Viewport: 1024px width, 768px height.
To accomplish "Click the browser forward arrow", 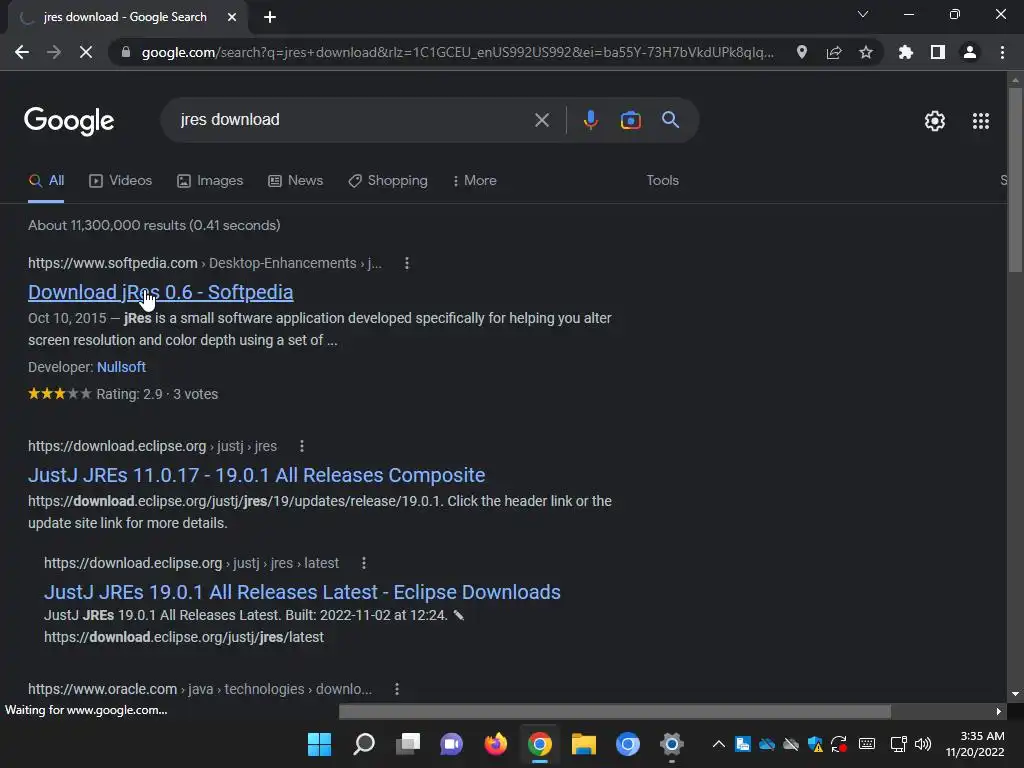I will [54, 52].
